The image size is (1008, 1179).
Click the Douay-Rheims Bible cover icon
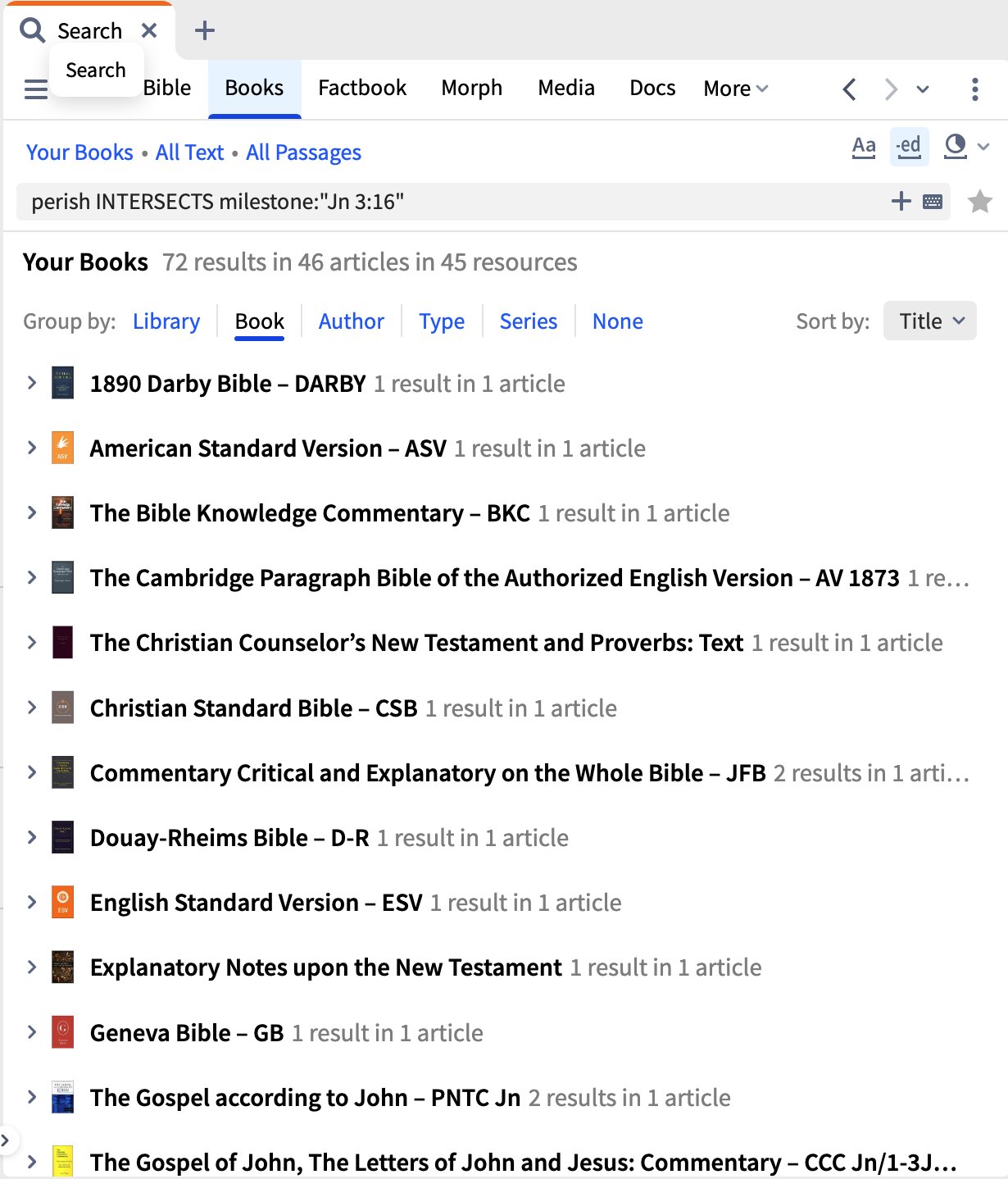[62, 837]
